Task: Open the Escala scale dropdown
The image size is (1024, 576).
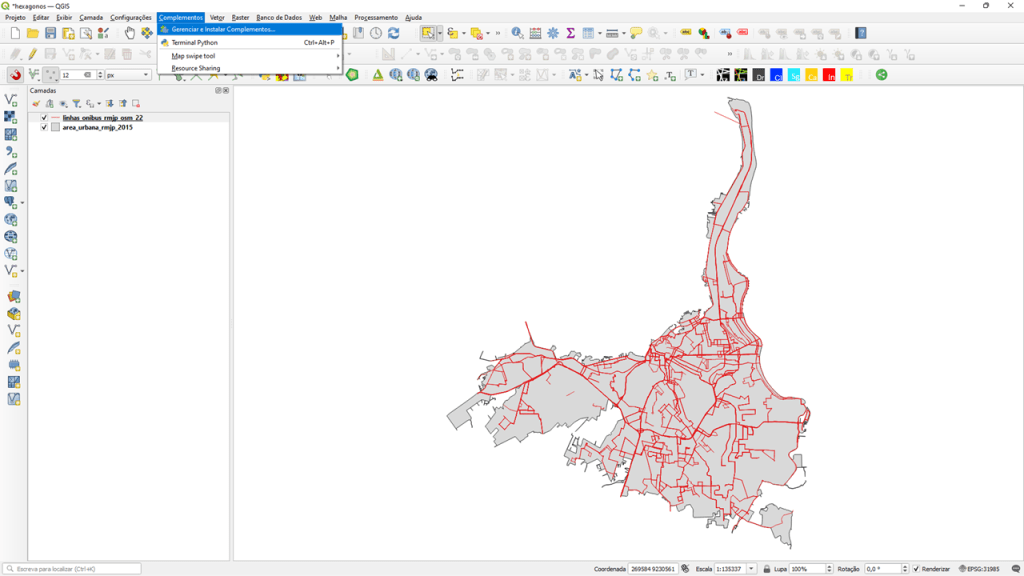Action: pos(751,569)
